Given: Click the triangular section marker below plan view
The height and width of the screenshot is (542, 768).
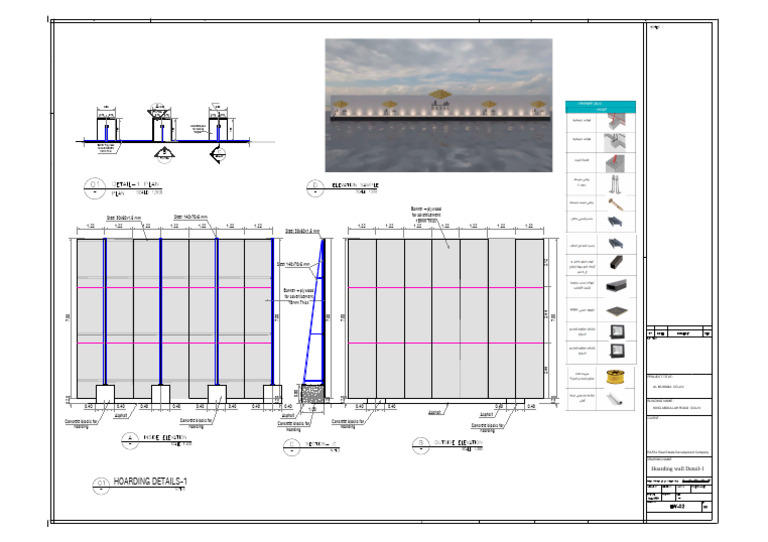Looking at the screenshot, I should (164, 153).
